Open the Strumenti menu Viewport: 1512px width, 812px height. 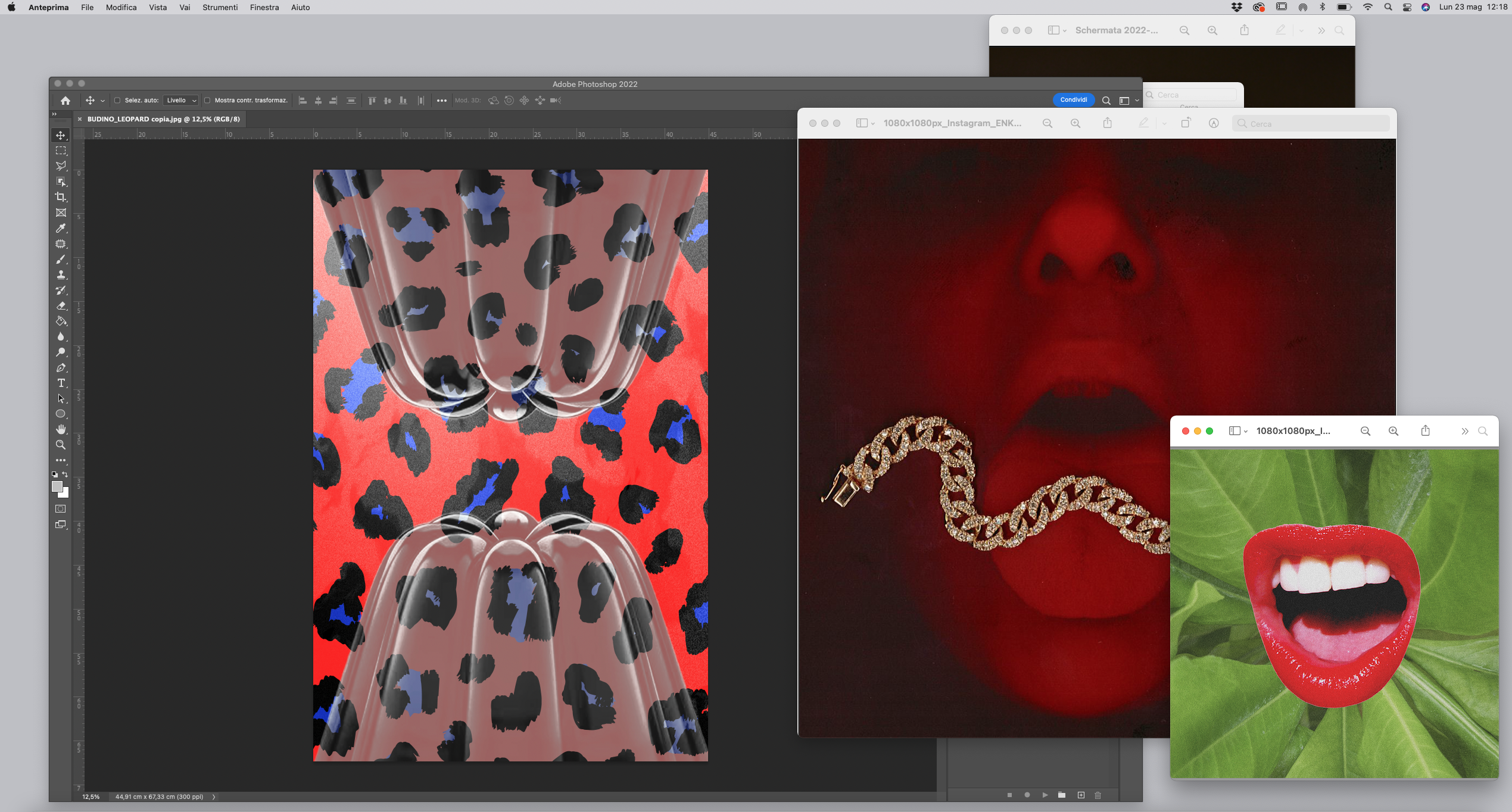coord(220,7)
